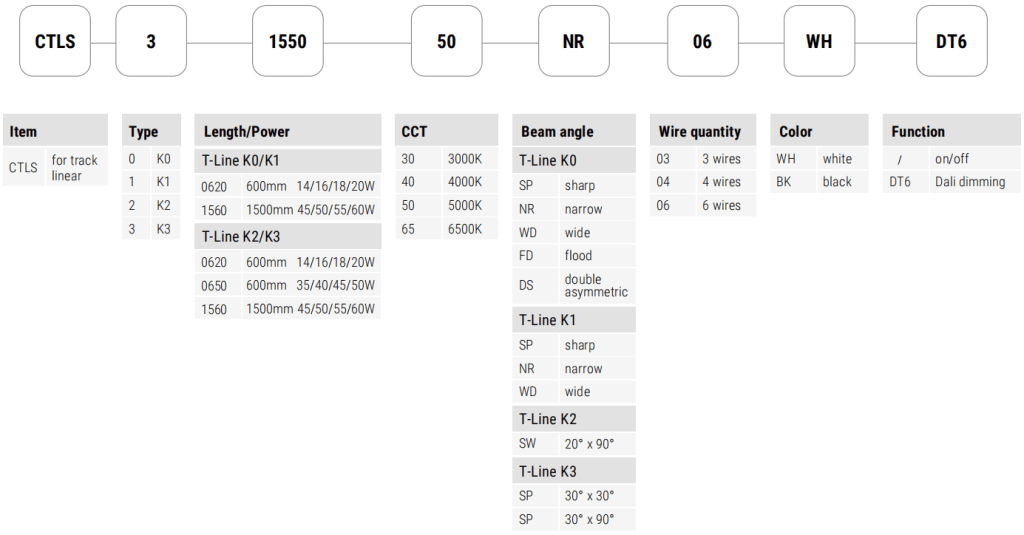Select the Beam angle column header
Viewport: 1024px width, 535px height.
point(573,131)
